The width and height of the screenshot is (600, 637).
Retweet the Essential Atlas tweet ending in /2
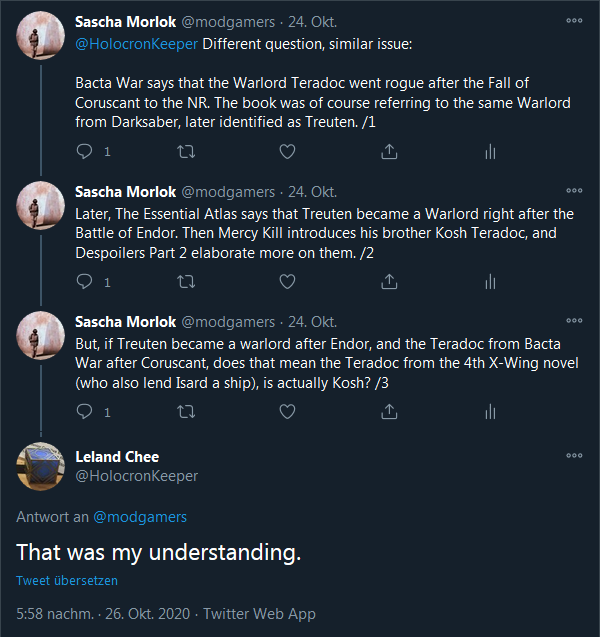186,281
